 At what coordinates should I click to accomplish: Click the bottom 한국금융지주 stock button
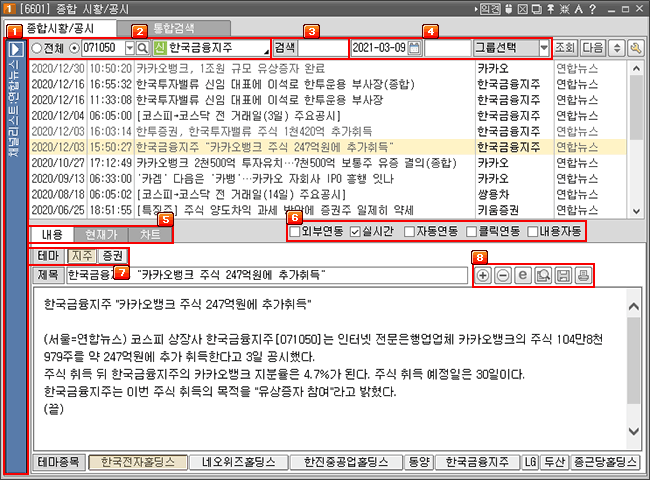click(477, 462)
